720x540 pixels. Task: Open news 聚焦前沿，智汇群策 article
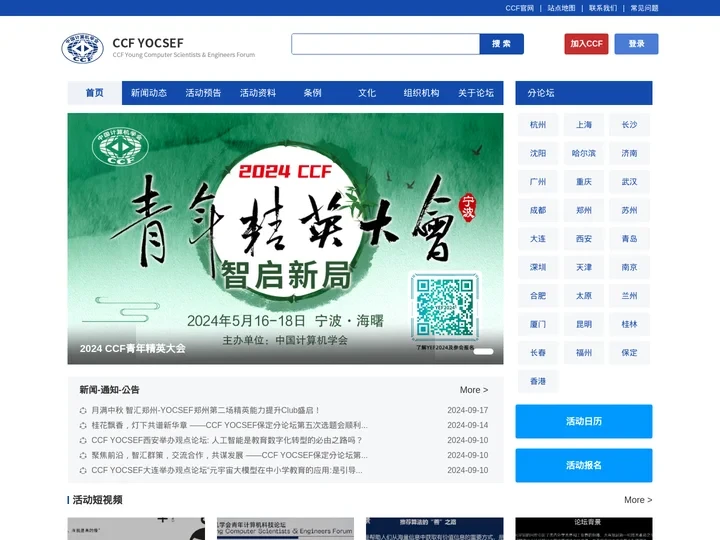pyautogui.click(x=229, y=456)
